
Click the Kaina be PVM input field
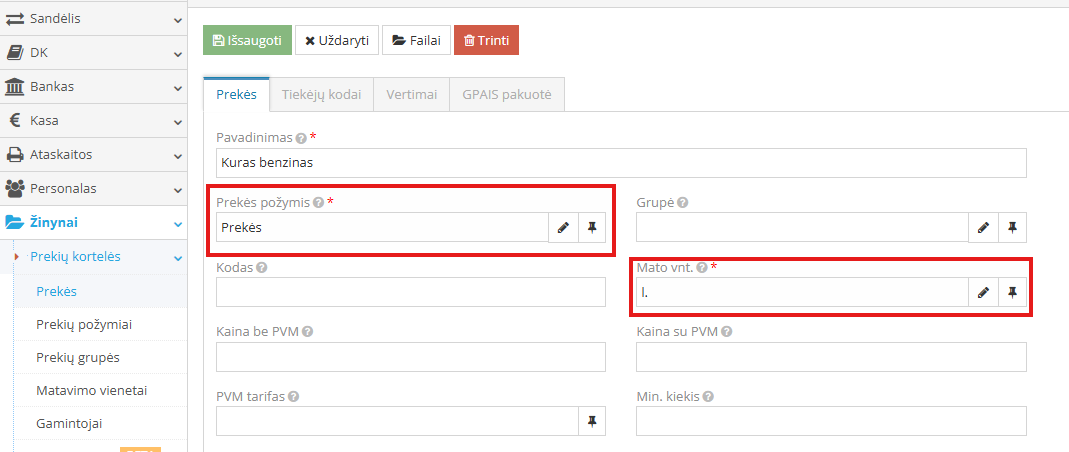point(411,357)
